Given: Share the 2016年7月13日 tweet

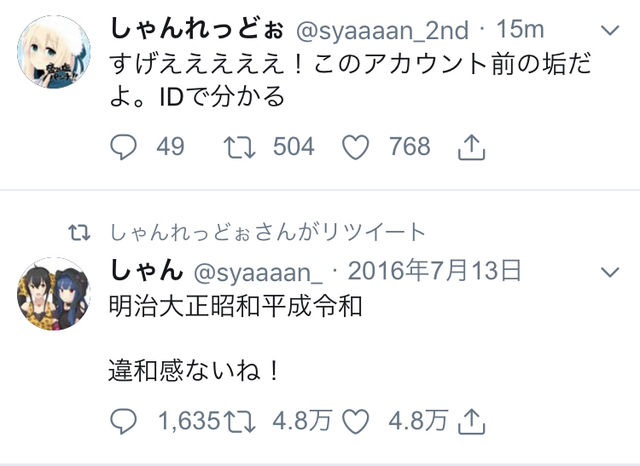Looking at the screenshot, I should click(x=471, y=422).
